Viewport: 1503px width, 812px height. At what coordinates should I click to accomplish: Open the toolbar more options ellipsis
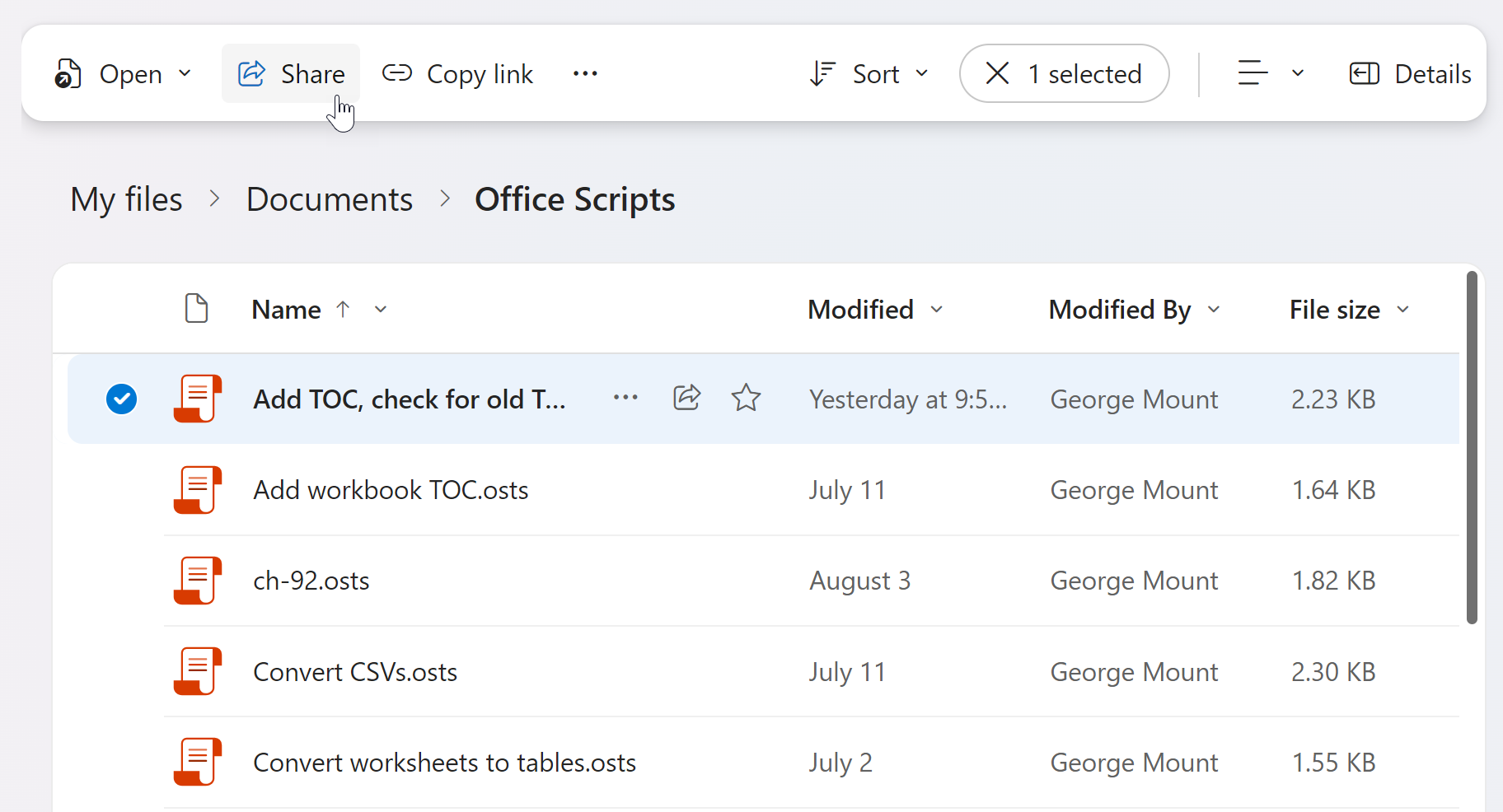click(x=585, y=74)
